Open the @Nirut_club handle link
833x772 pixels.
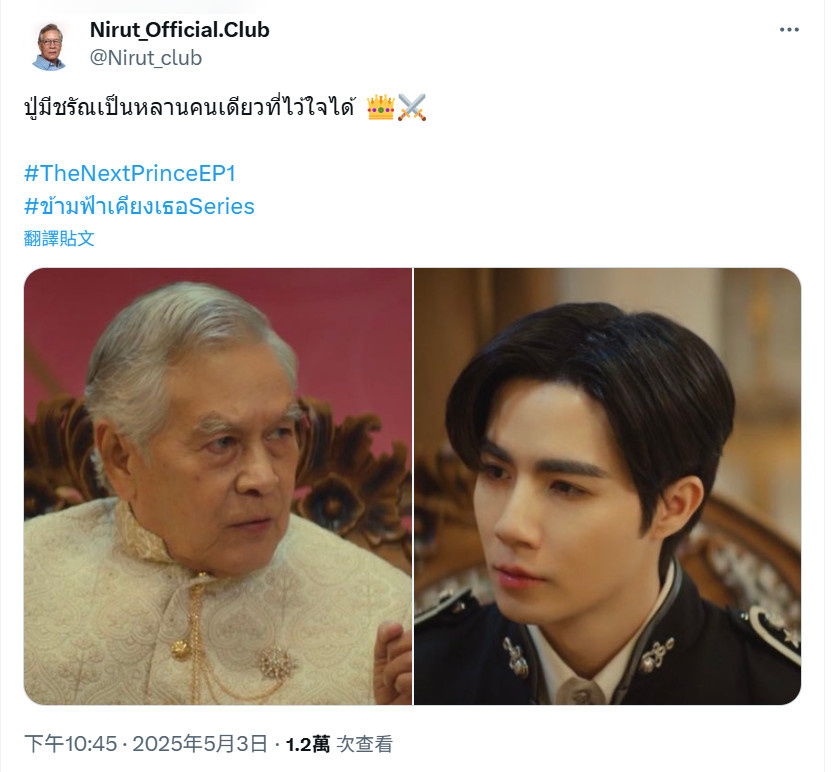(146, 58)
